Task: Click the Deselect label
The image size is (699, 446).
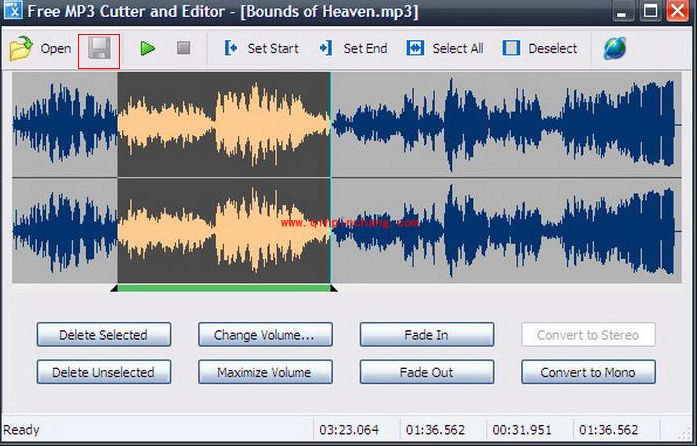Action: coord(553,48)
